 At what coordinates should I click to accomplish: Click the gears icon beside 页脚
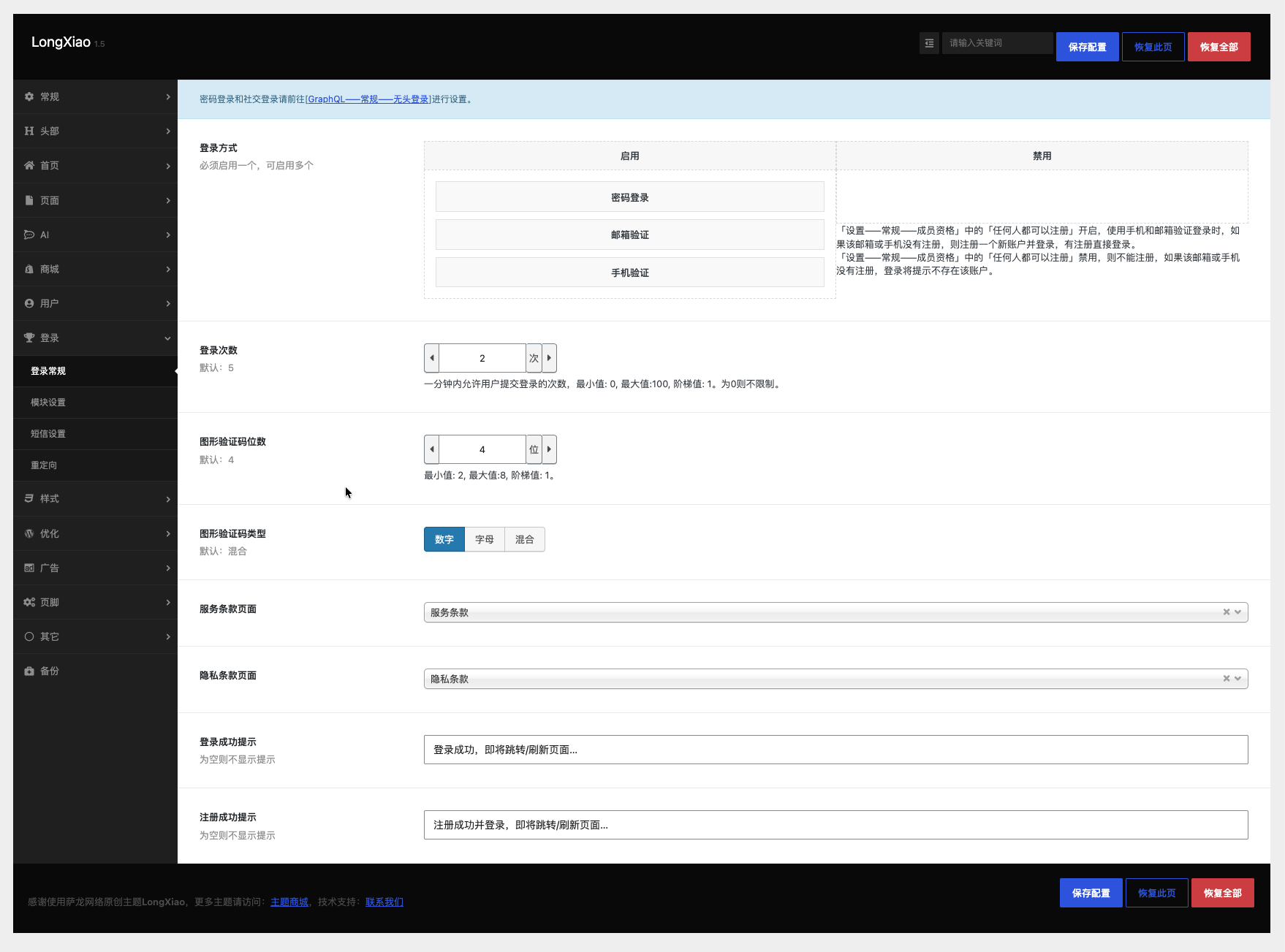click(x=29, y=602)
